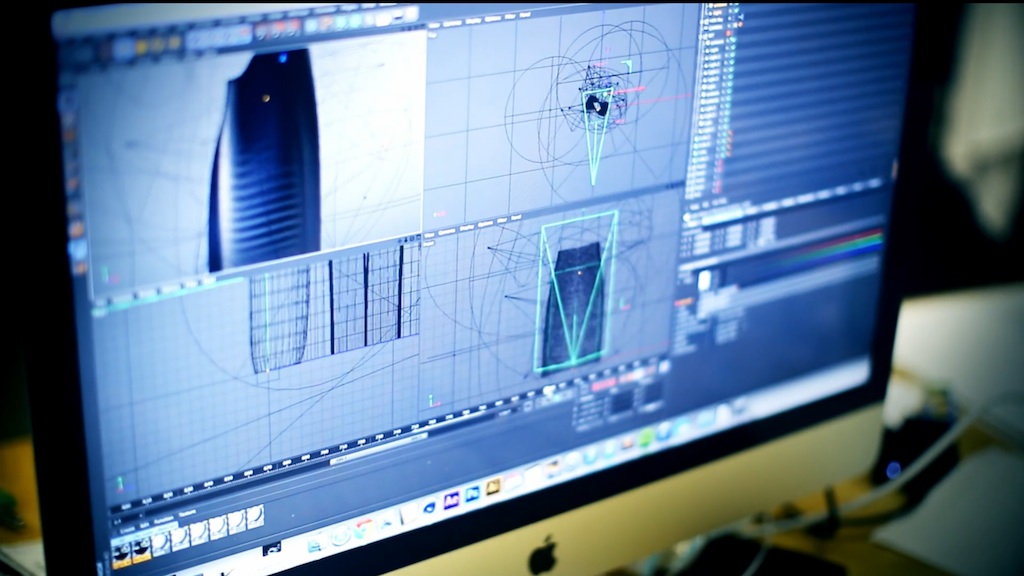Click the Chrome icon in the Dock
1024x576 pixels.
tap(362, 527)
